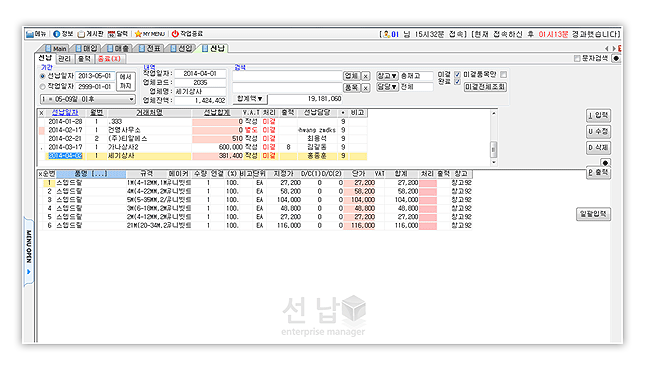Switch to the Main document tab
Viewport: 645px width, 370px height.
[x=56, y=49]
